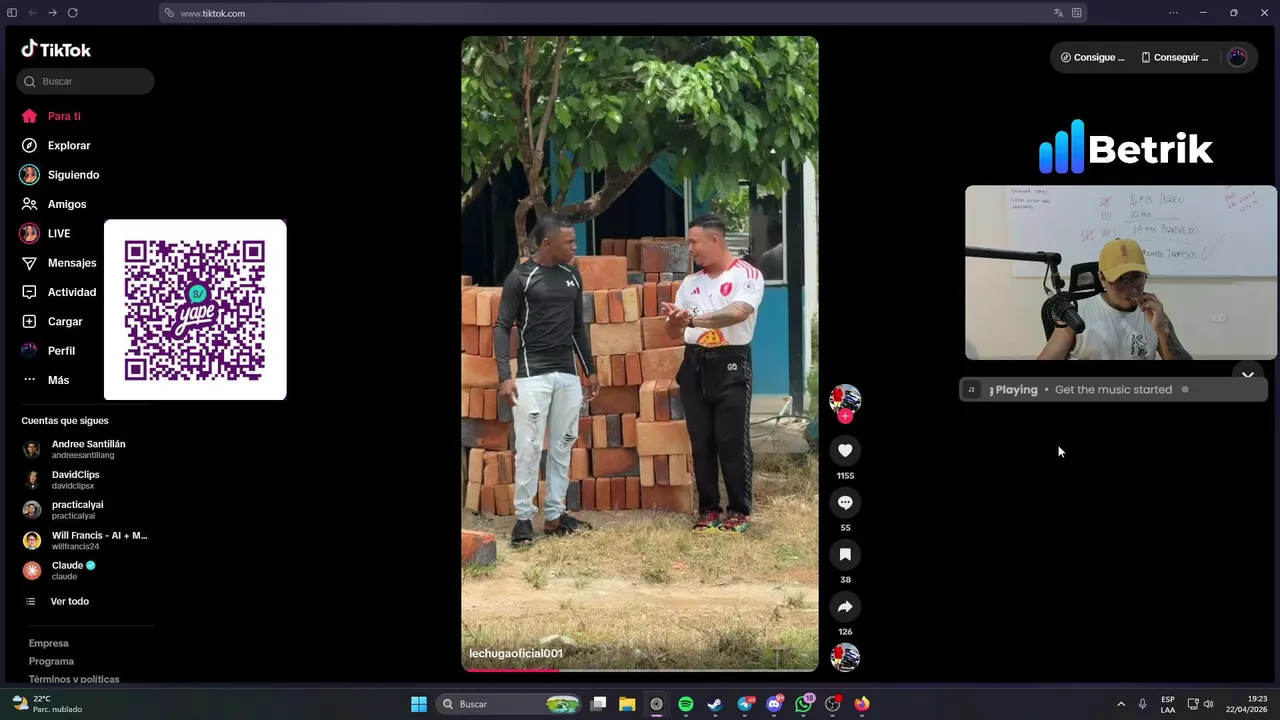This screenshot has width=1280, height=720.
Task: Open Firefox from the taskbar
Action: click(x=862, y=704)
